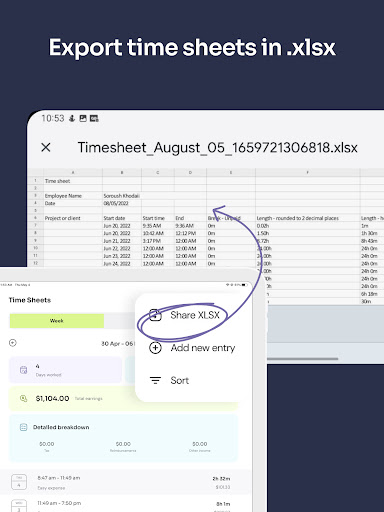Open the 11:49 am - 7:50 pm entry
384x512 pixels.
pos(124,504)
